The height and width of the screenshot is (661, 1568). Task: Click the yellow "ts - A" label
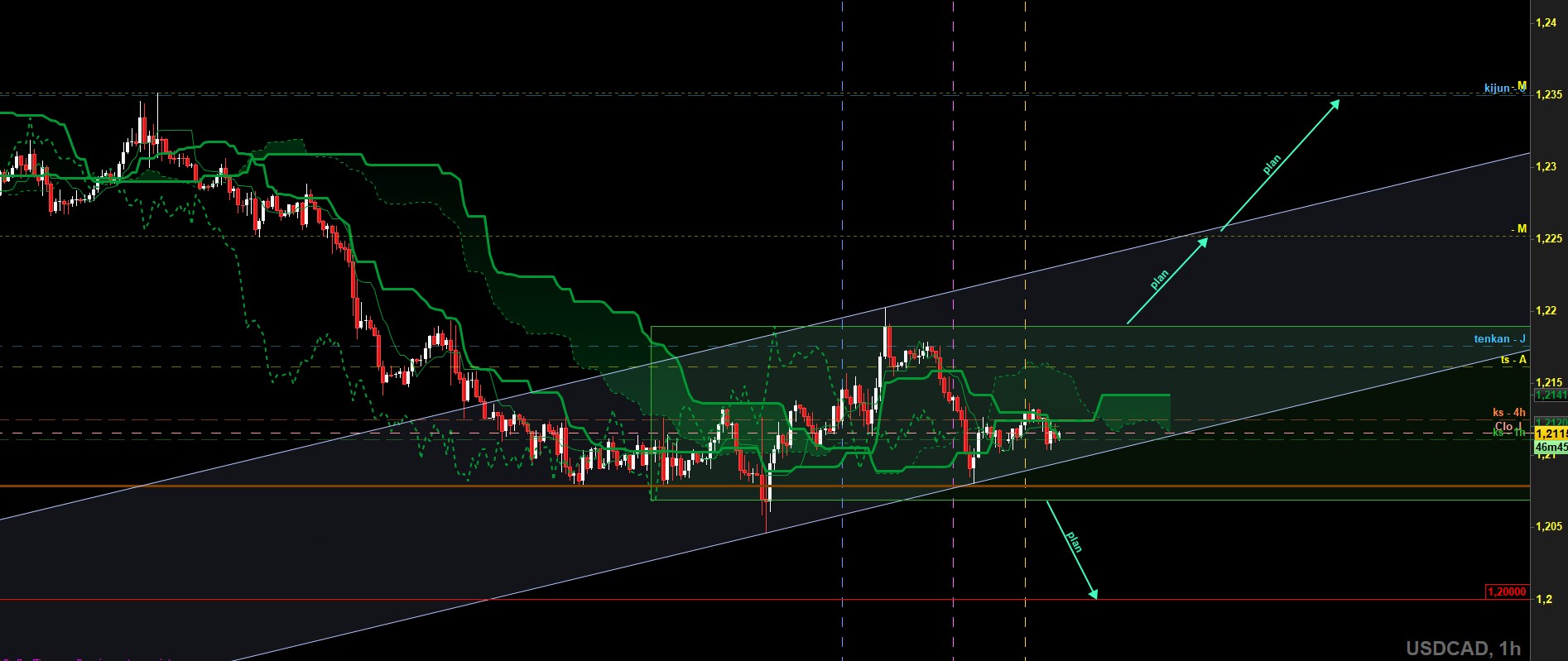point(1513,360)
